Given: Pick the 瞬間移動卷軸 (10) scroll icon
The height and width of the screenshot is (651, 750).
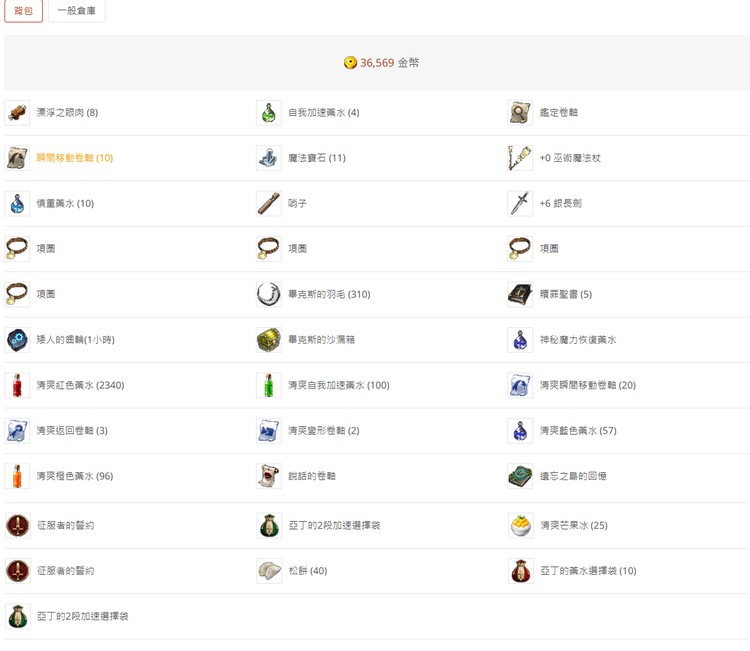Looking at the screenshot, I should [17, 158].
